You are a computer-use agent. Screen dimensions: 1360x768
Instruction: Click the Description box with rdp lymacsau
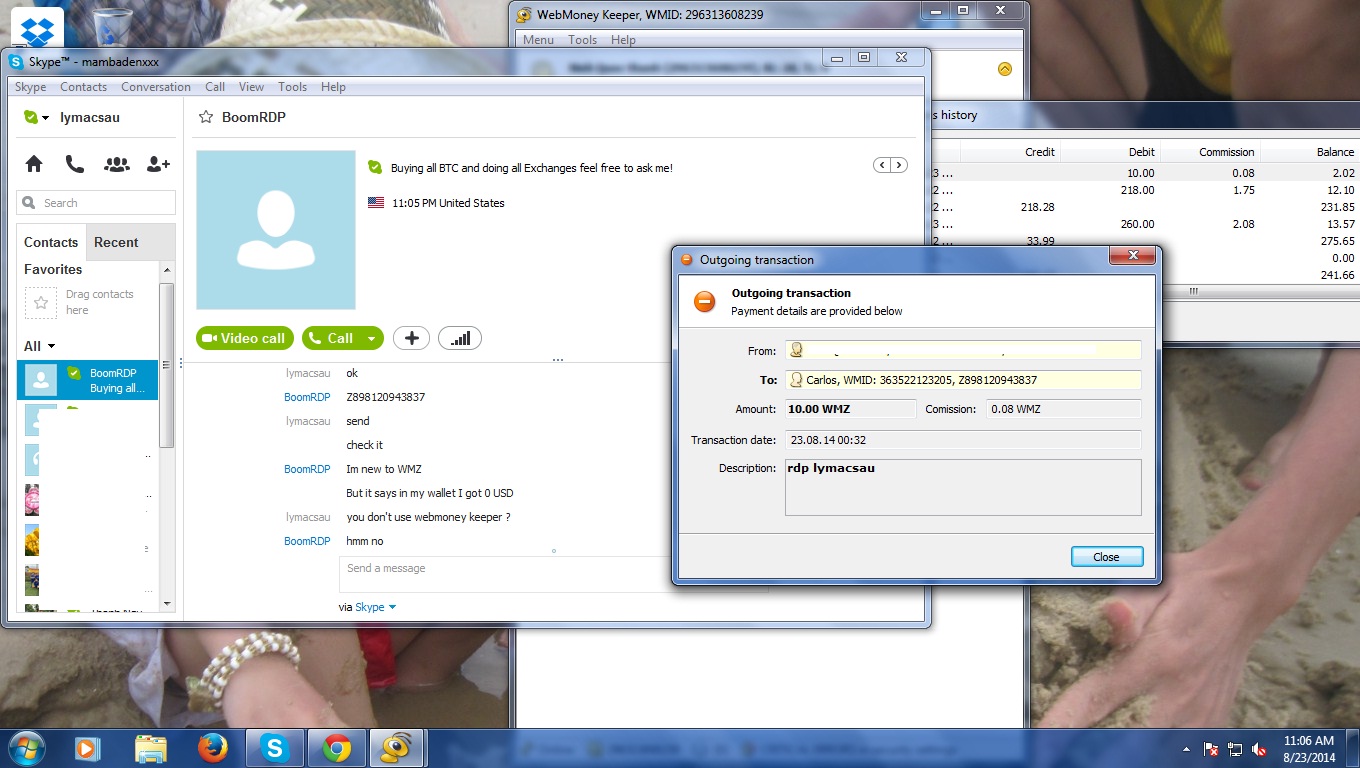tap(963, 487)
